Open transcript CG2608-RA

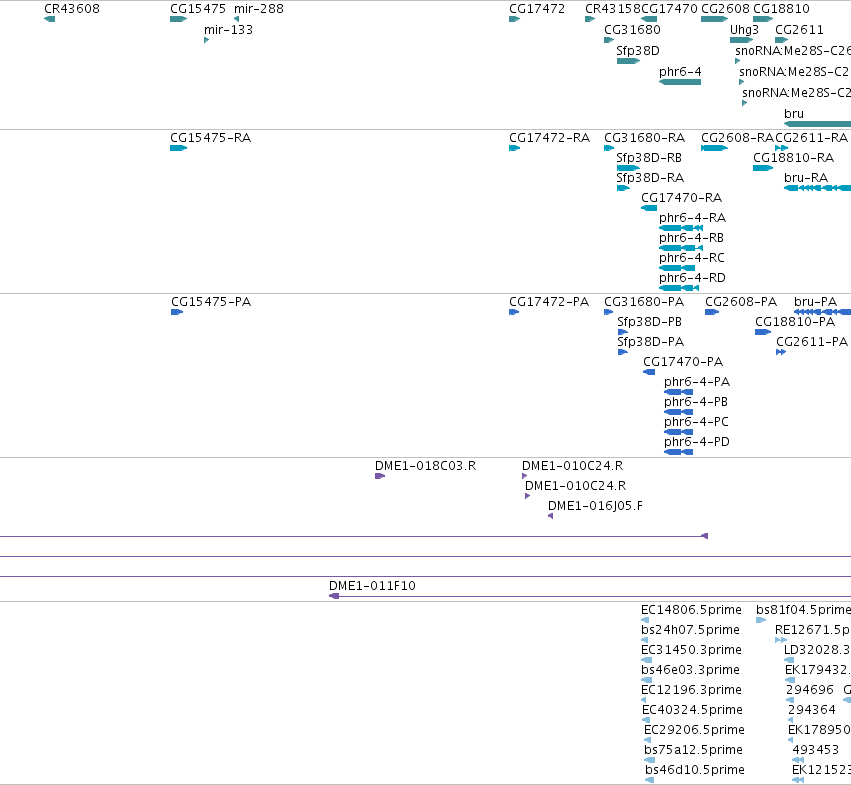click(x=737, y=138)
